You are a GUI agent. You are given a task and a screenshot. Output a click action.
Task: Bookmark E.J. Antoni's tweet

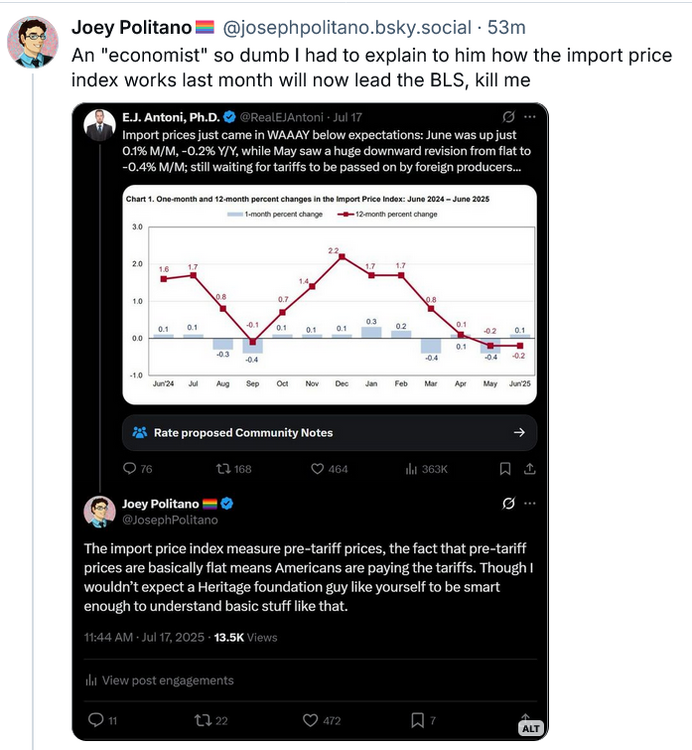[x=503, y=468]
